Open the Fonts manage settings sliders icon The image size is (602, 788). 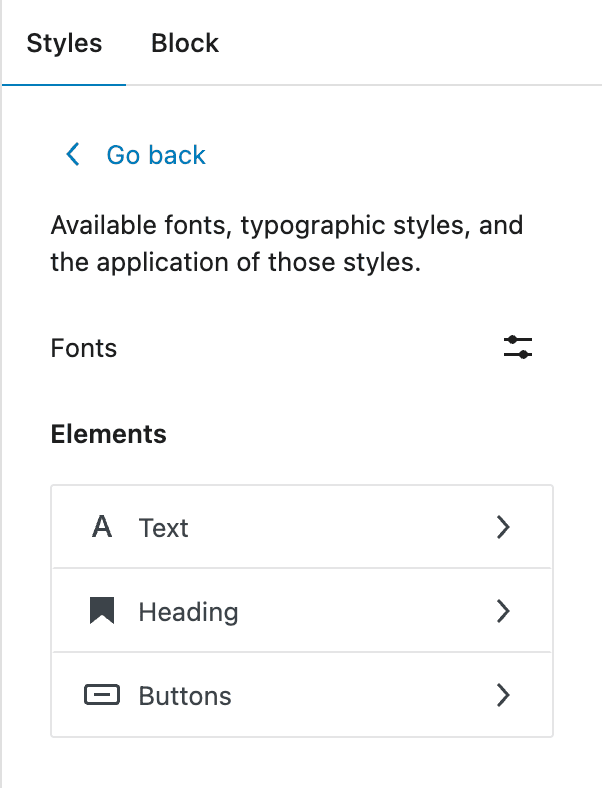(518, 348)
